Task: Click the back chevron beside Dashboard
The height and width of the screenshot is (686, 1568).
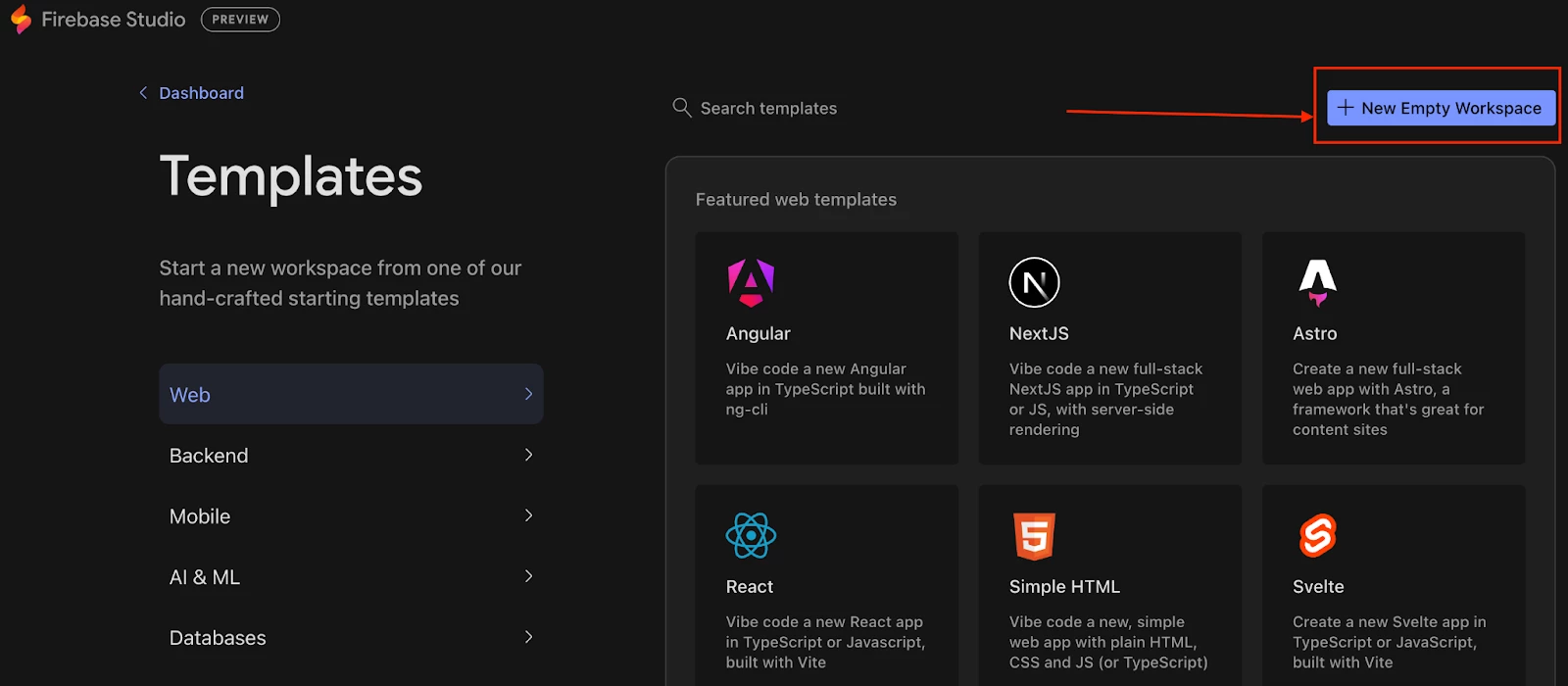Action: 143,93
